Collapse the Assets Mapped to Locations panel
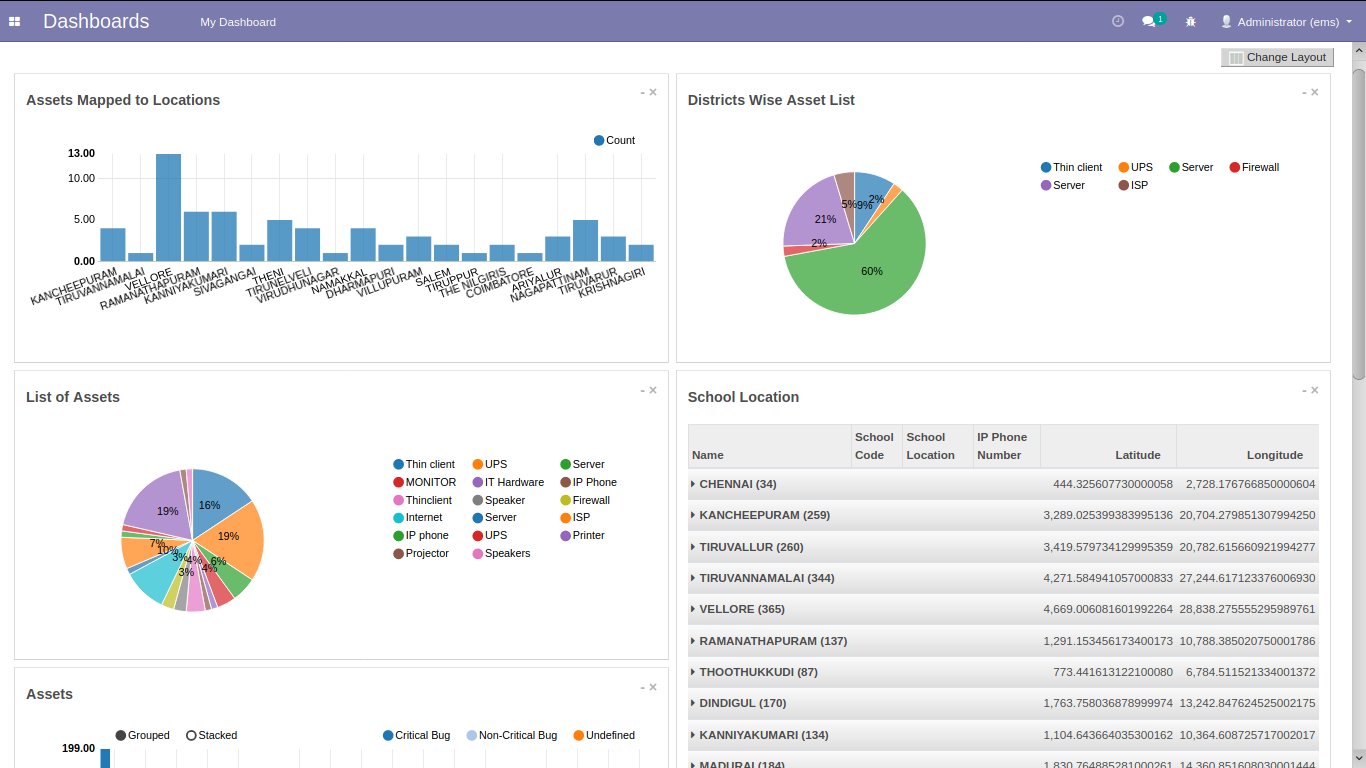 coord(643,92)
